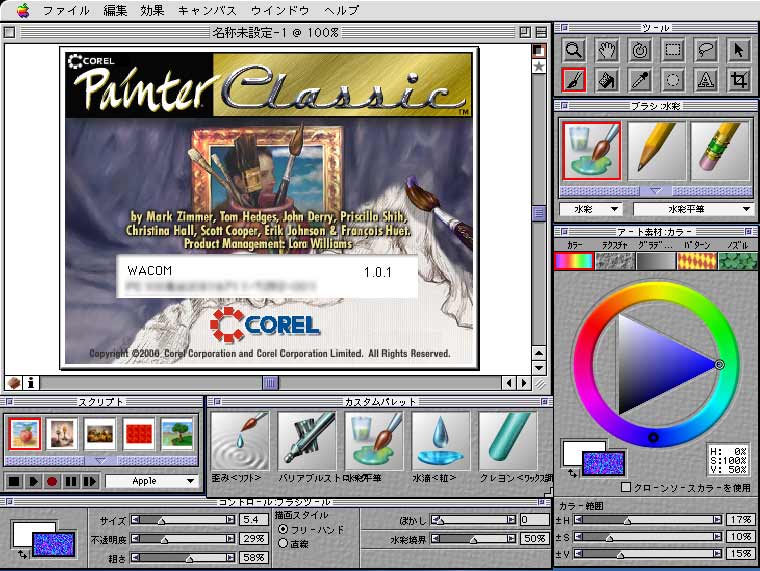Viewport: 760px width, 571px height.
Task: Open the 水彩 brush category dropdown
Action: tap(591, 209)
